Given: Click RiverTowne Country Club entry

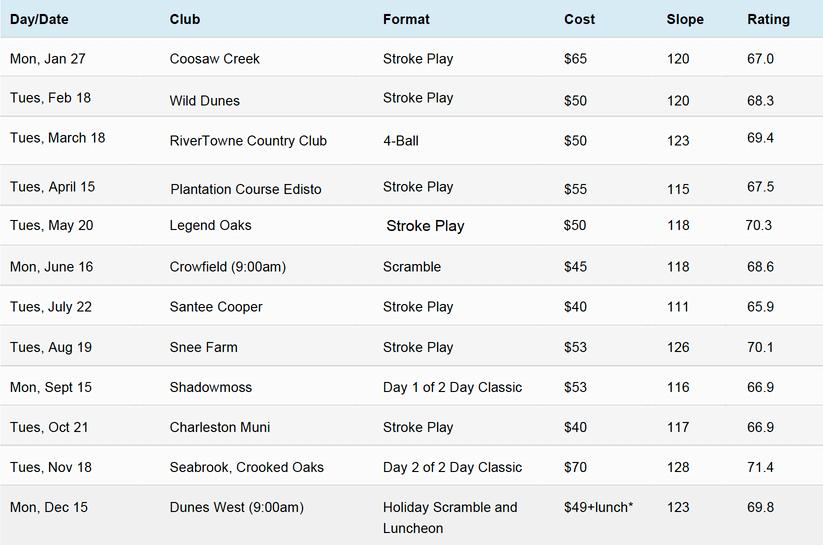Looking at the screenshot, I should click(248, 141).
